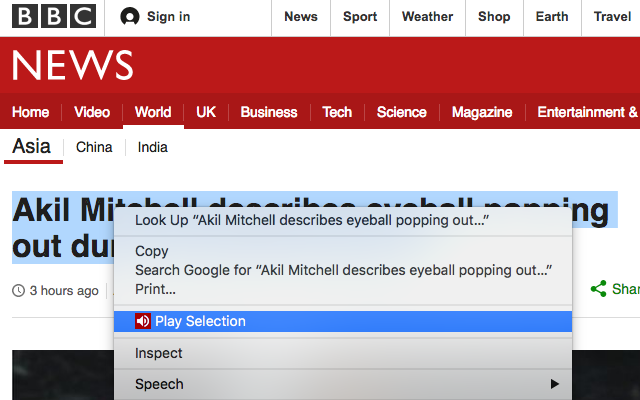
Task: Click the BBC logo
Action: click(x=54, y=16)
